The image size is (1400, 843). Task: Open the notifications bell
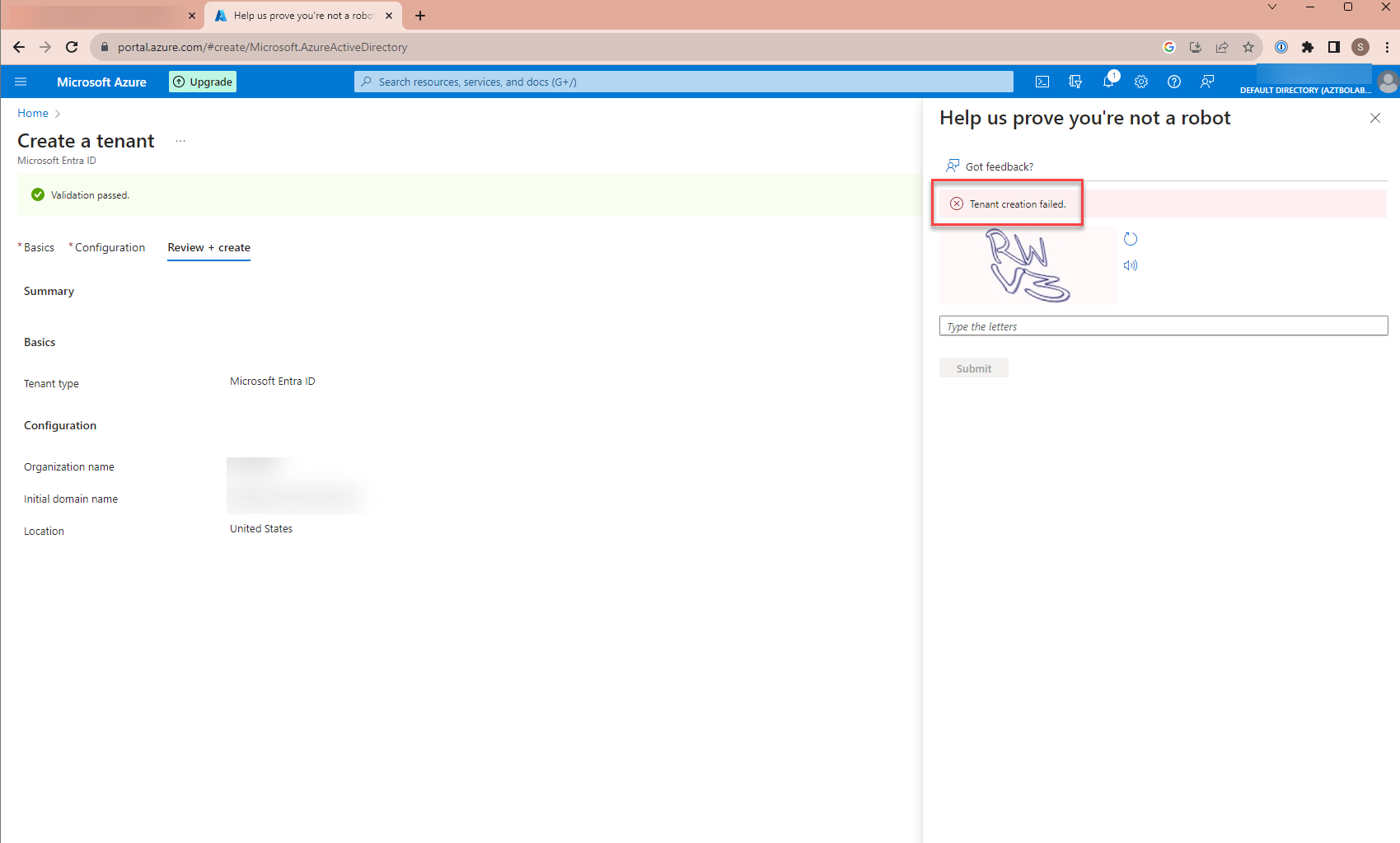point(1107,82)
